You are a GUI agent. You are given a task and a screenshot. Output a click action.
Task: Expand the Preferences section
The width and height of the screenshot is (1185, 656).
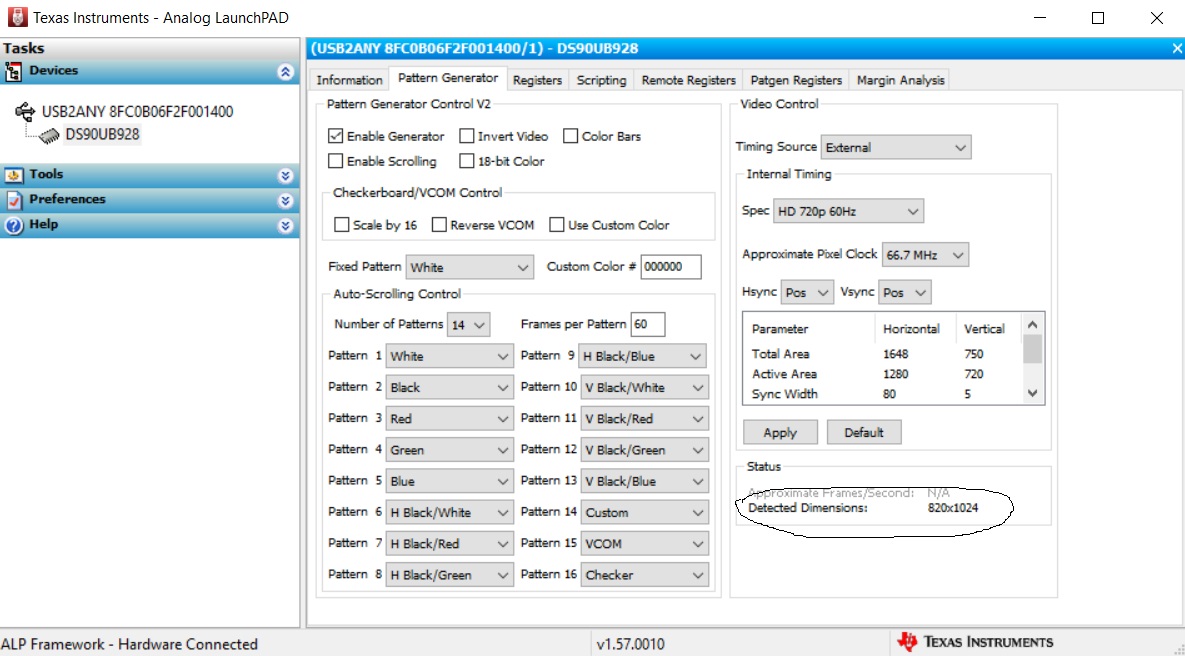click(285, 200)
